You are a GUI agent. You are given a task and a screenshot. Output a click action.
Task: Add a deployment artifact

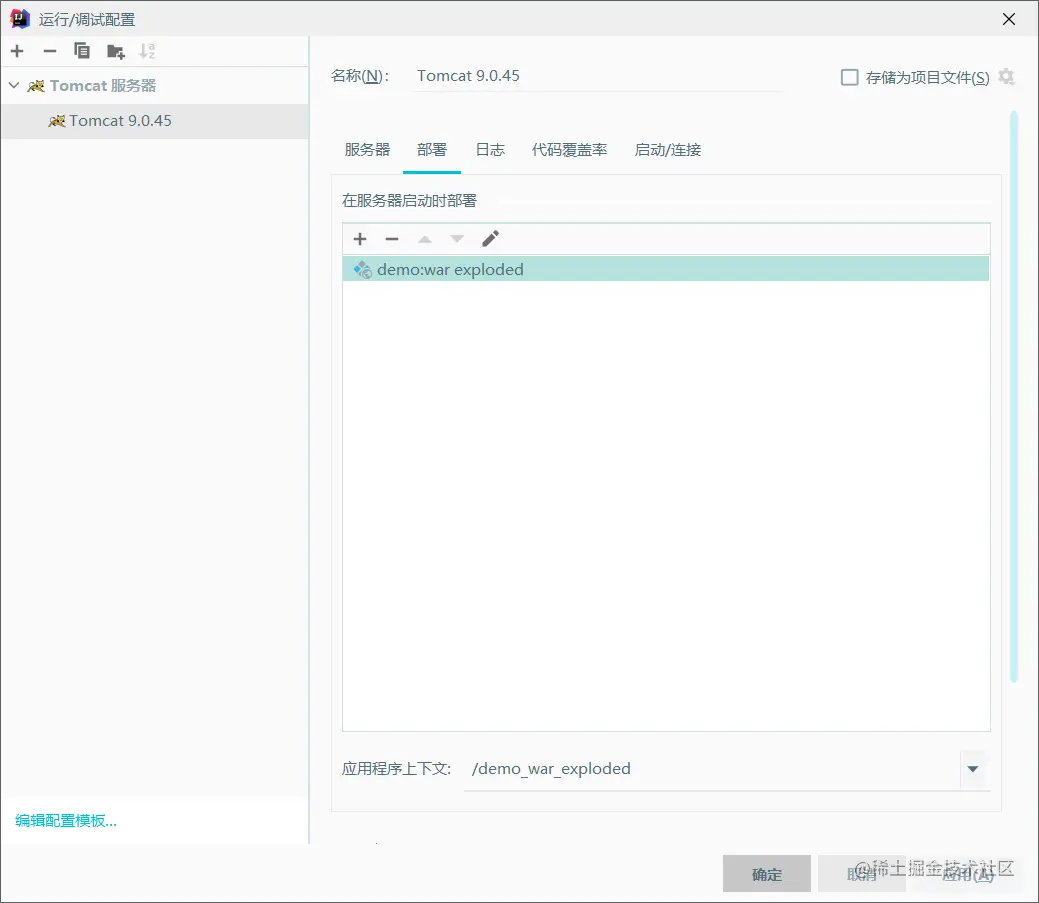[360, 239]
